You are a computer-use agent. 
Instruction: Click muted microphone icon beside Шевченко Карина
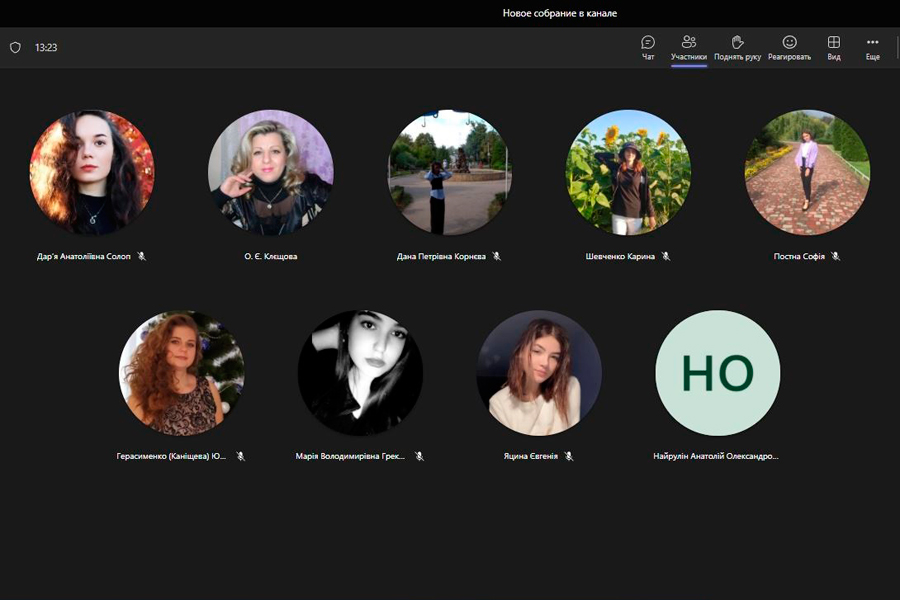(666, 256)
